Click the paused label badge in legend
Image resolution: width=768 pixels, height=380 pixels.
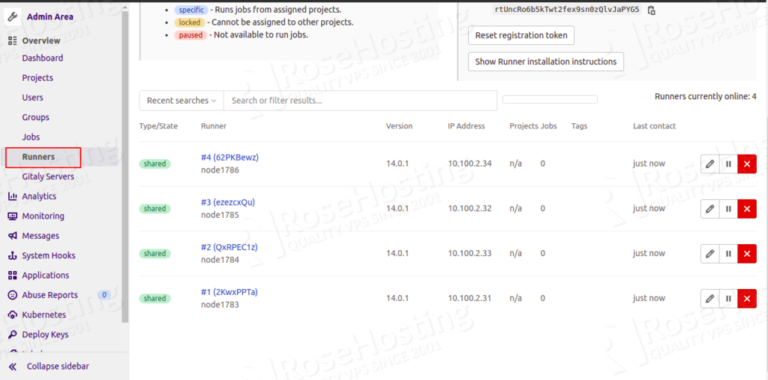point(191,35)
